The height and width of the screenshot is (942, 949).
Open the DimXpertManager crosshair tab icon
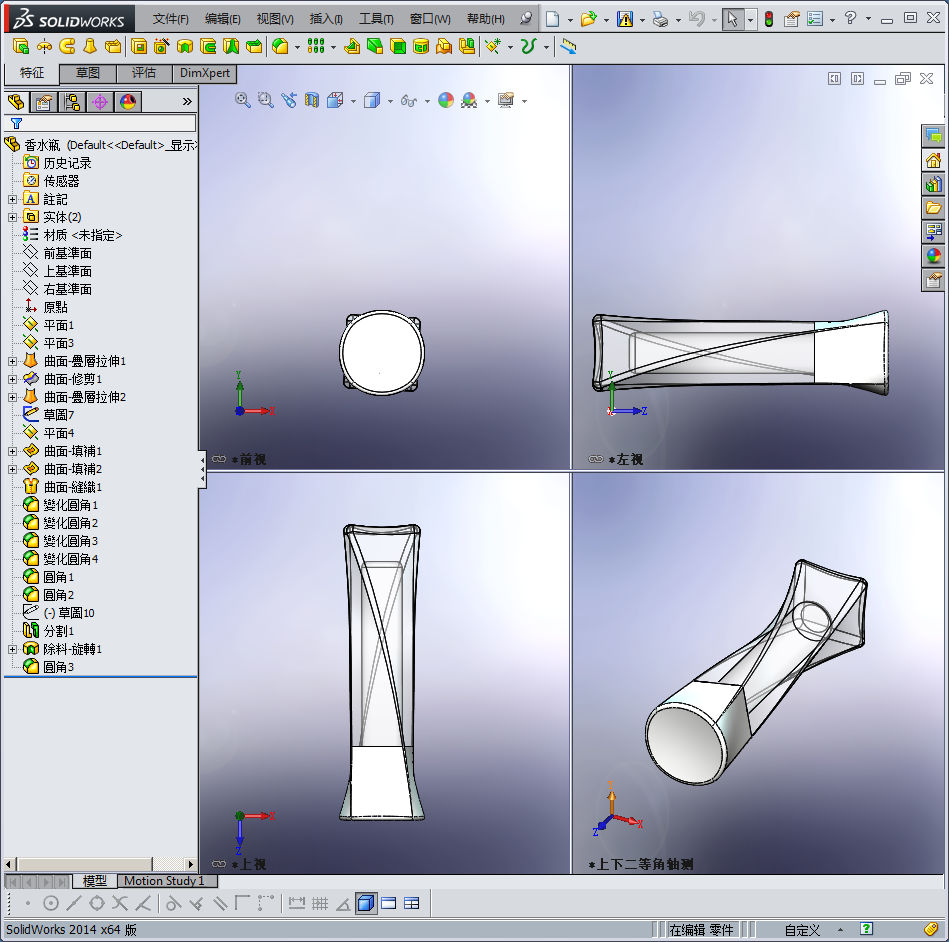pos(100,102)
